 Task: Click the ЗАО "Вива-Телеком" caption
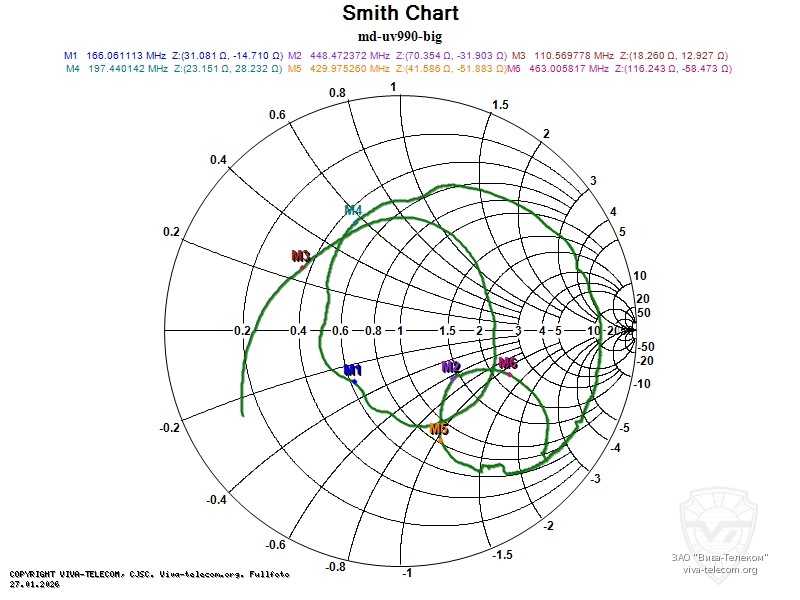coord(720,557)
